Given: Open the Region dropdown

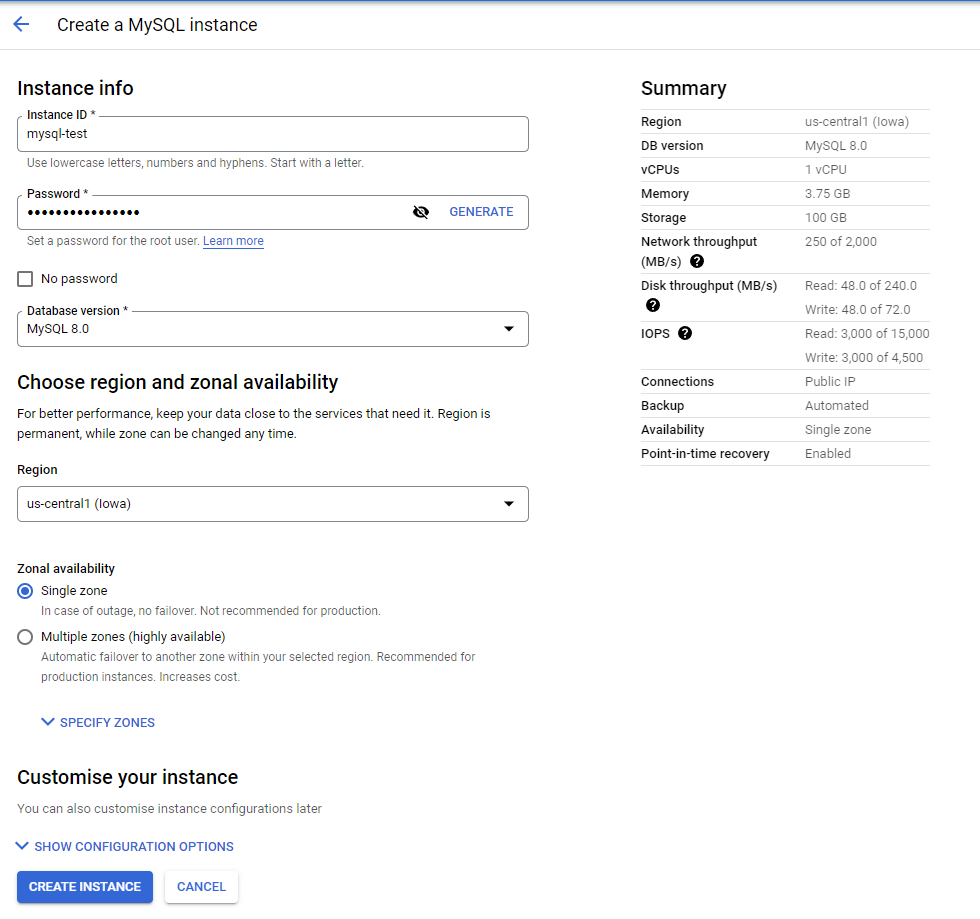Looking at the screenshot, I should pyautogui.click(x=272, y=504).
